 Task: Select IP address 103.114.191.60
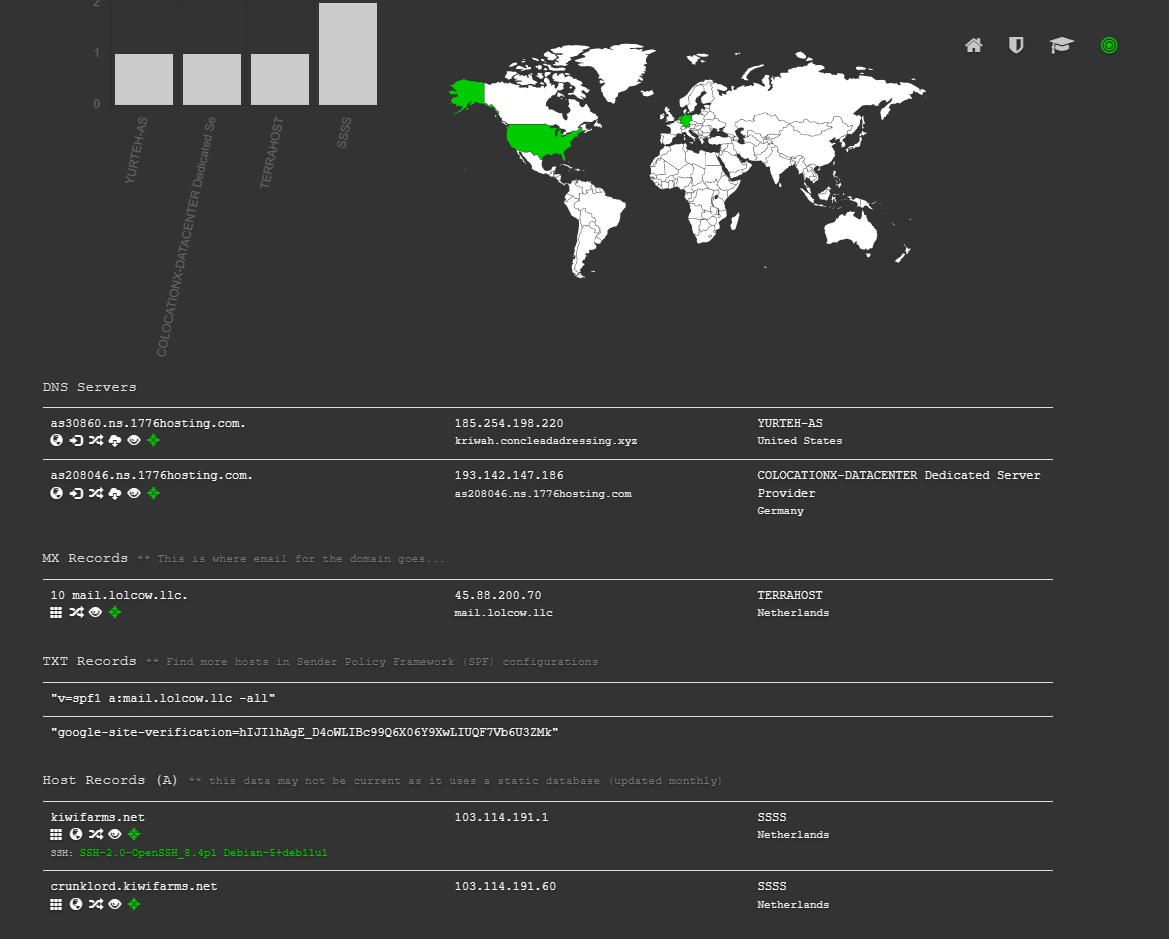(x=505, y=886)
